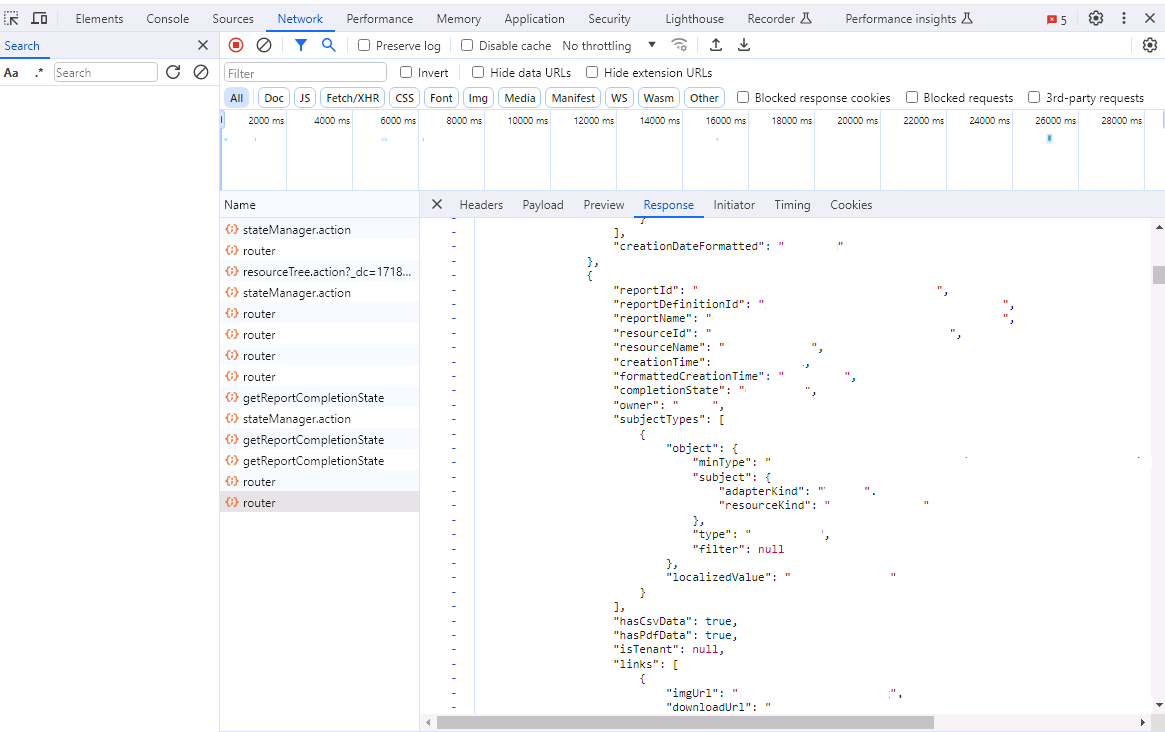
Task: Open the Timing tab
Action: [792, 204]
